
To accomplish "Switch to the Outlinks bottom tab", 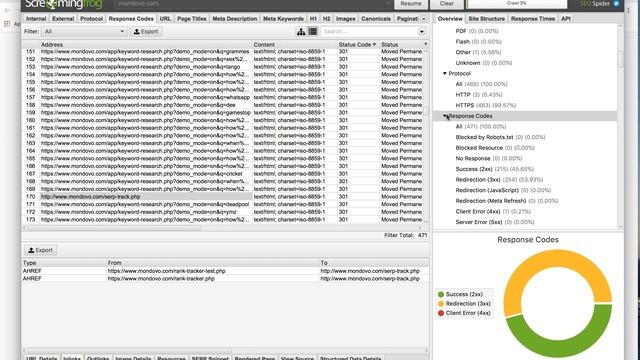I will pos(98,358).
